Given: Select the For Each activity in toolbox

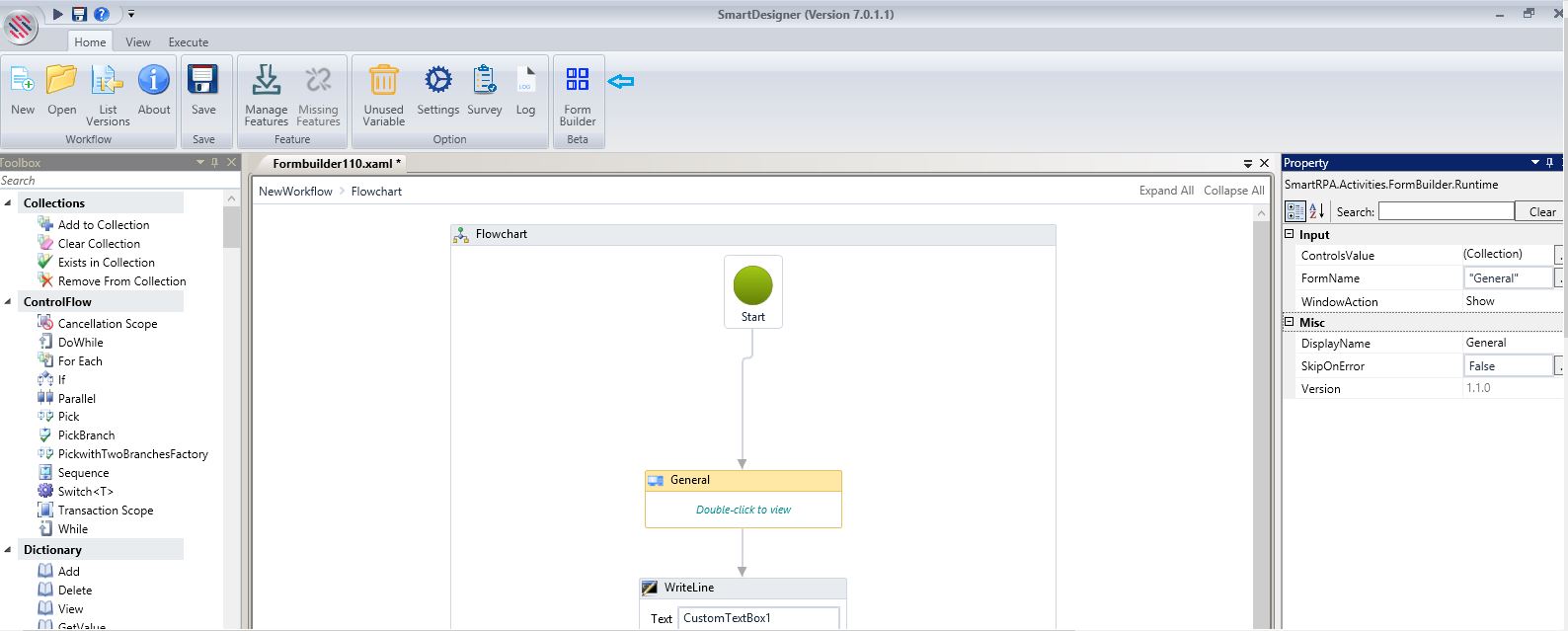Looking at the screenshot, I should (79, 361).
